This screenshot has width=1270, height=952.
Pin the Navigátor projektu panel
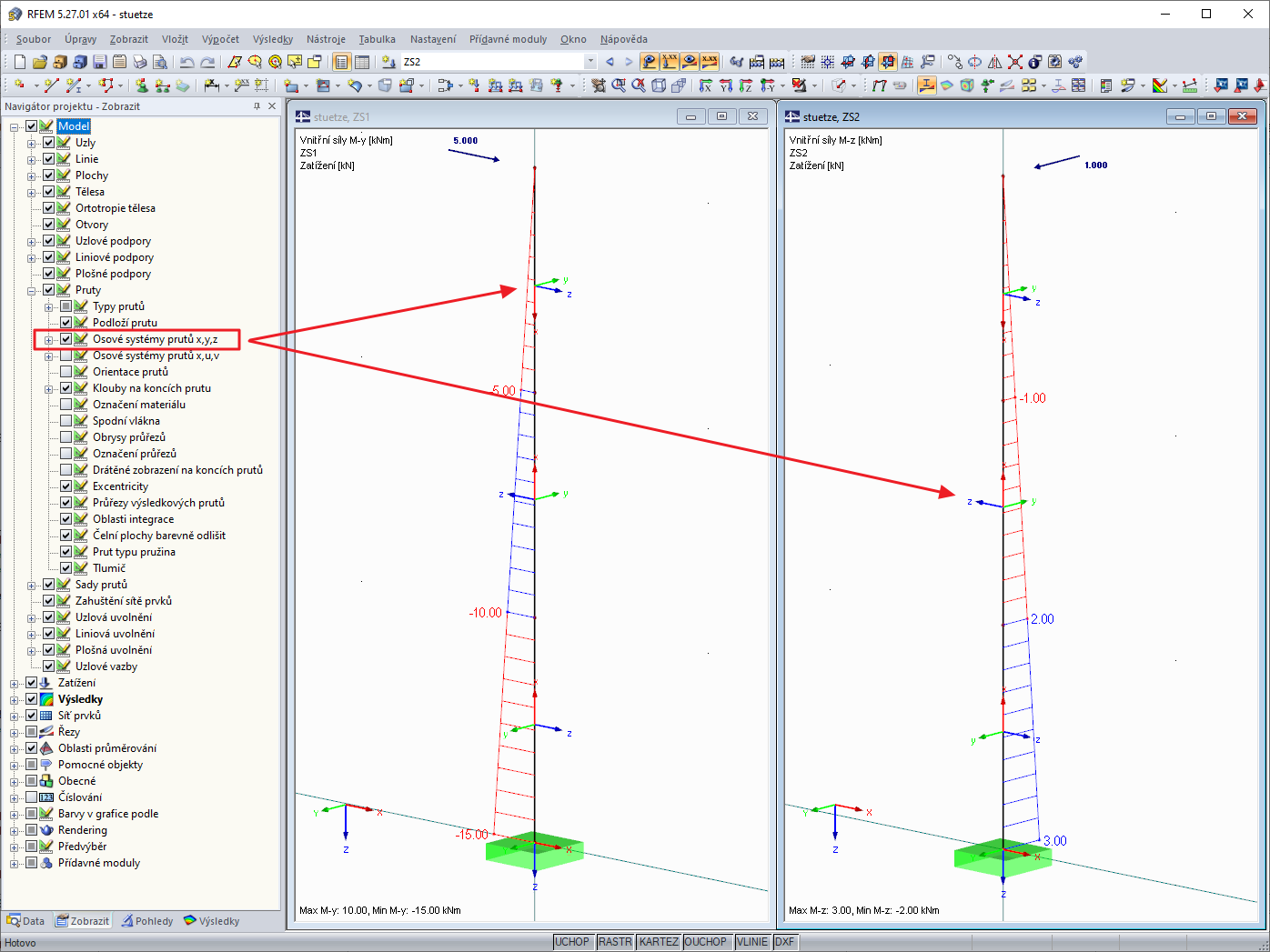coord(257,106)
